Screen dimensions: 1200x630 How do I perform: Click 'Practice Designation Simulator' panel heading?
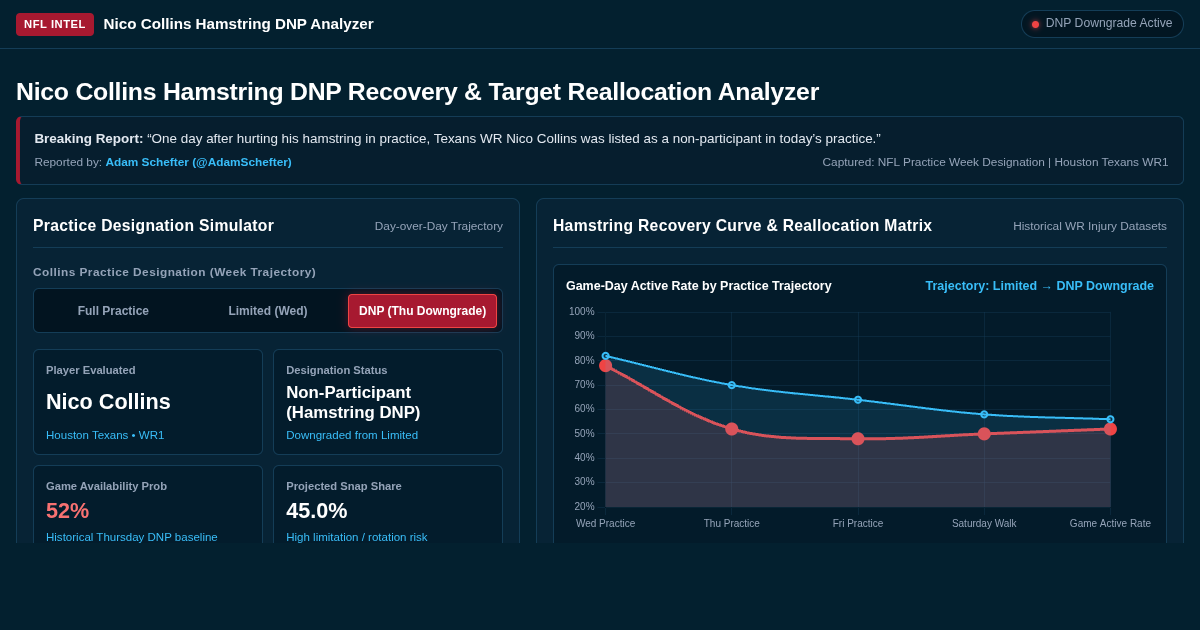coord(153,226)
